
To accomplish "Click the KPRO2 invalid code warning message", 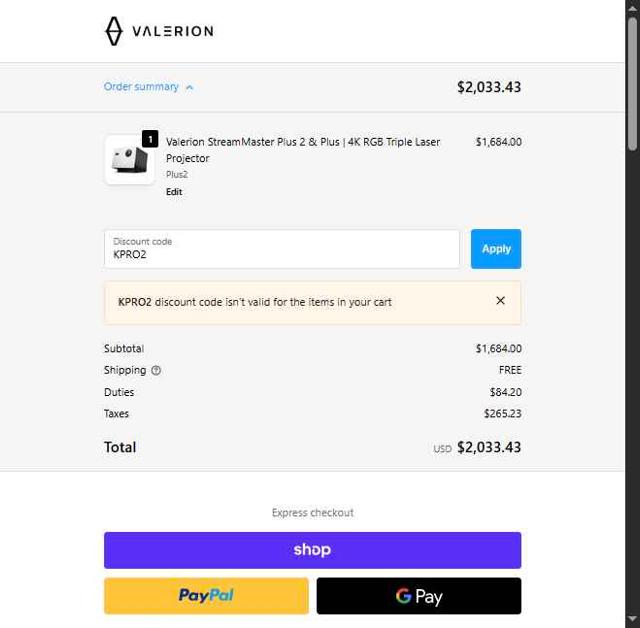I will coord(255,302).
